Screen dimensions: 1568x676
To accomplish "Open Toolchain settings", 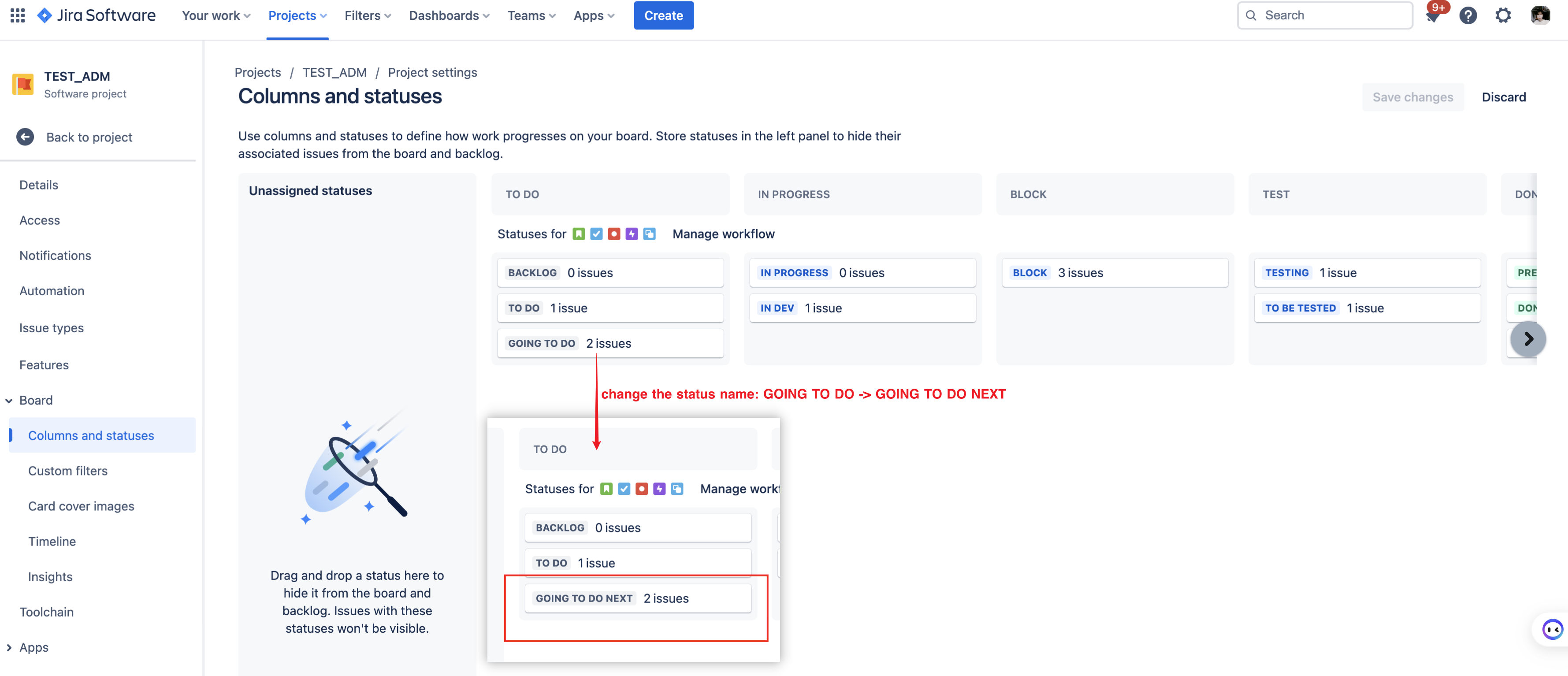I will [46, 612].
